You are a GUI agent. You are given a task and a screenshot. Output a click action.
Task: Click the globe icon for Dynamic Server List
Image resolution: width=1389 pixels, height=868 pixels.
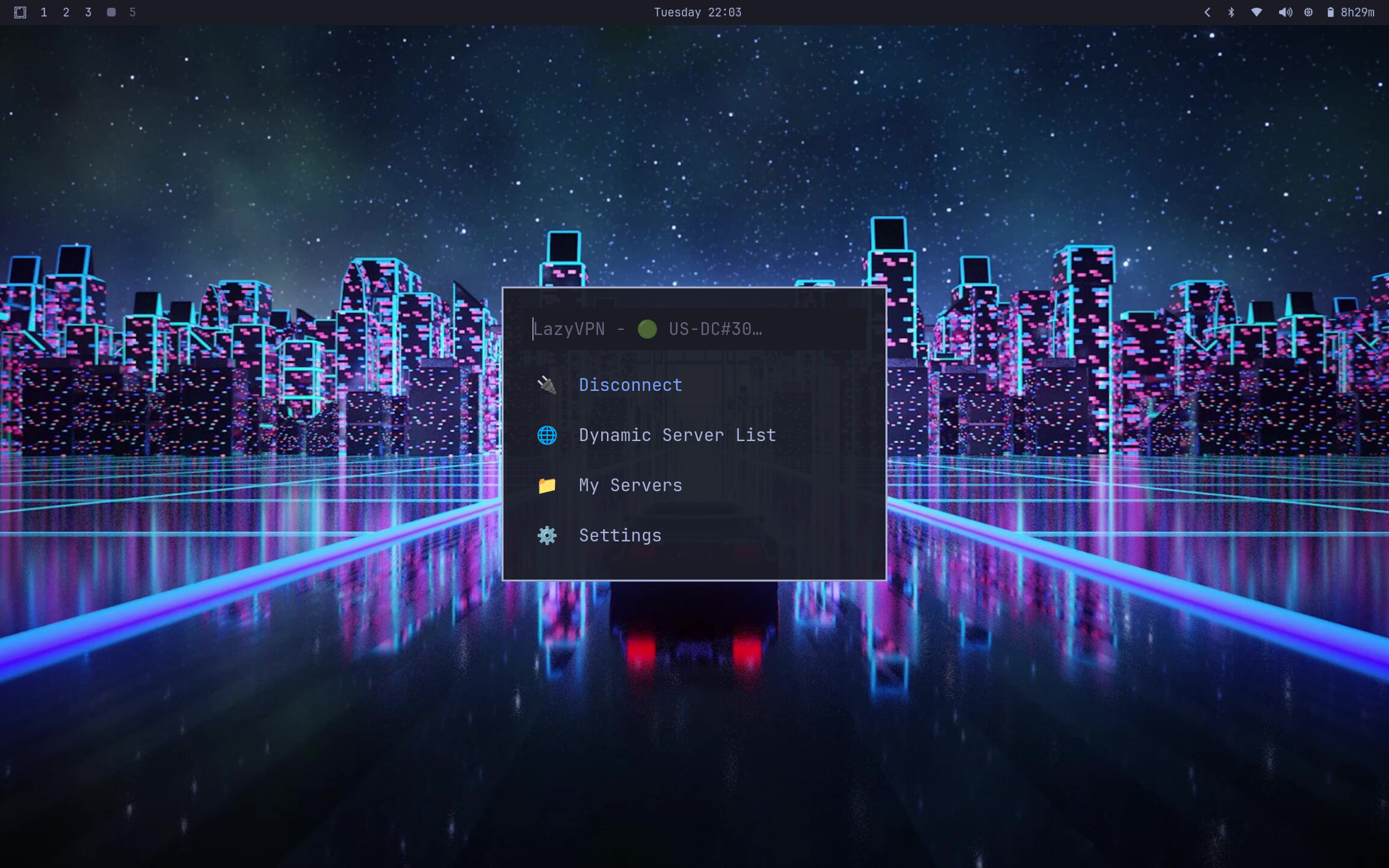tap(547, 435)
